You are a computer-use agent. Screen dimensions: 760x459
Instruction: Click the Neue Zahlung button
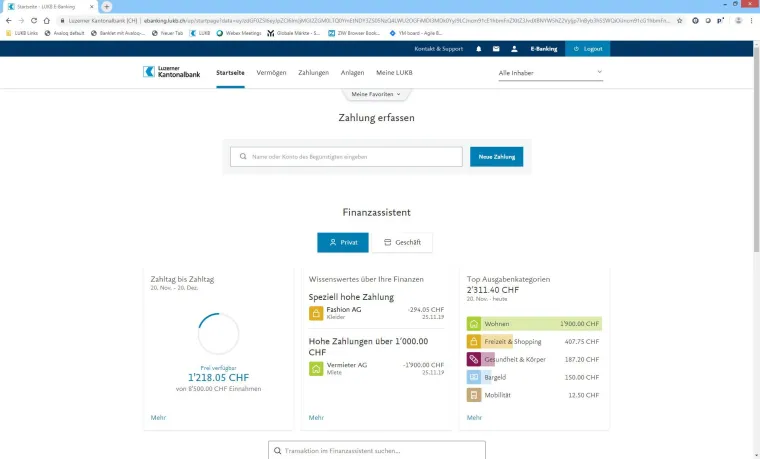[496, 157]
